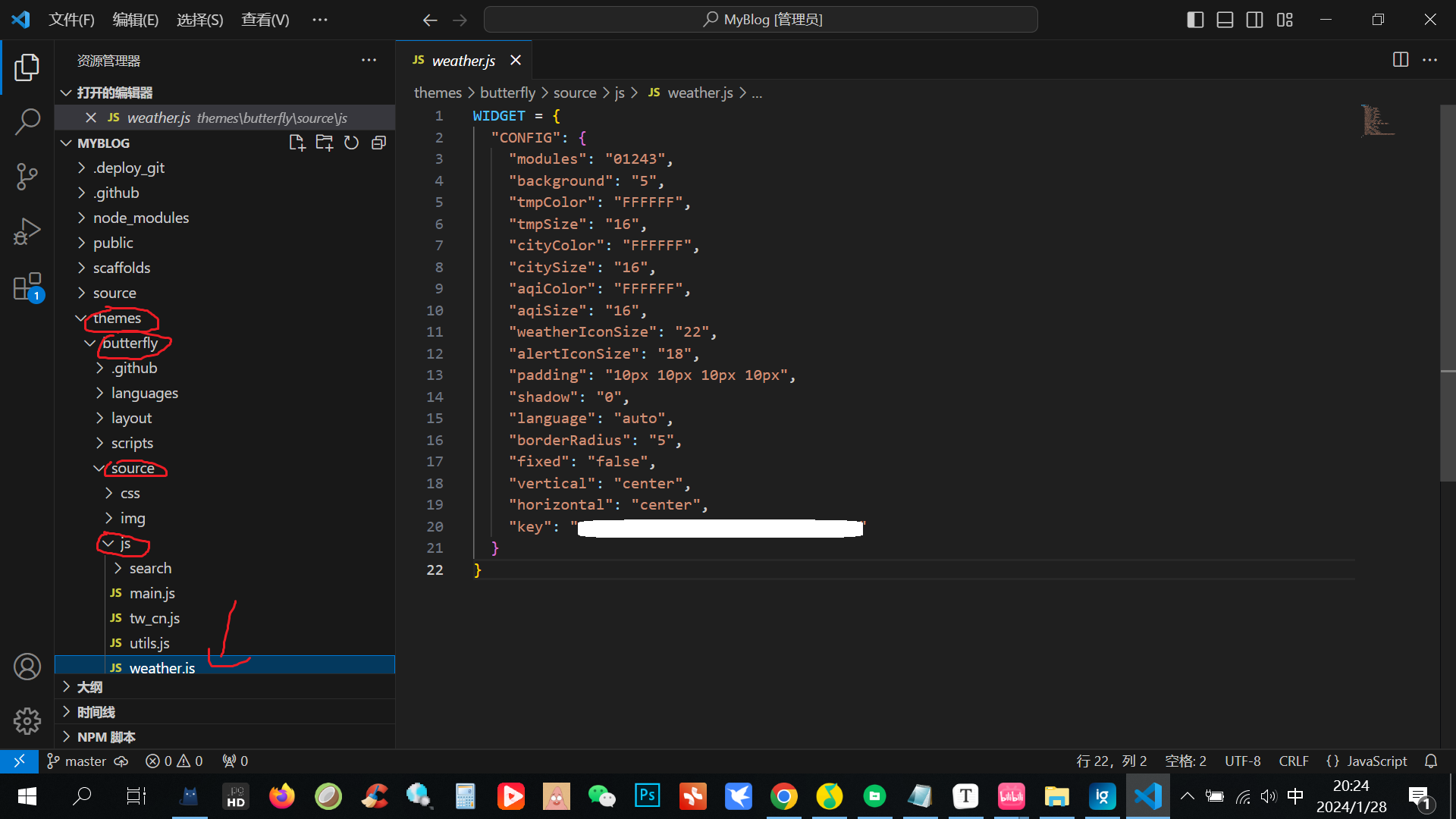The image size is (1456, 819).
Task: Collapse the butterfly theme folder
Action: tap(130, 344)
